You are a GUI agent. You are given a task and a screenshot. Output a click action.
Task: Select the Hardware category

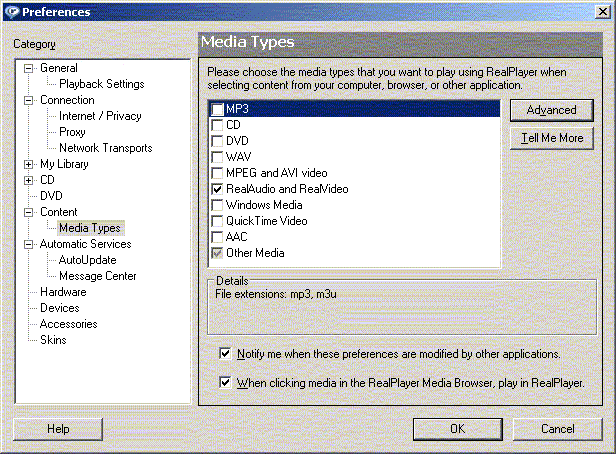[x=63, y=292]
